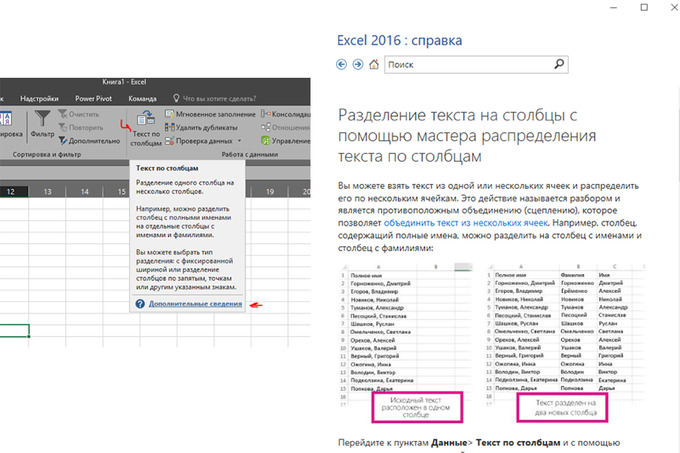Click the magnifier search icon in help
Viewport: 680px width, 453px height.
559,64
